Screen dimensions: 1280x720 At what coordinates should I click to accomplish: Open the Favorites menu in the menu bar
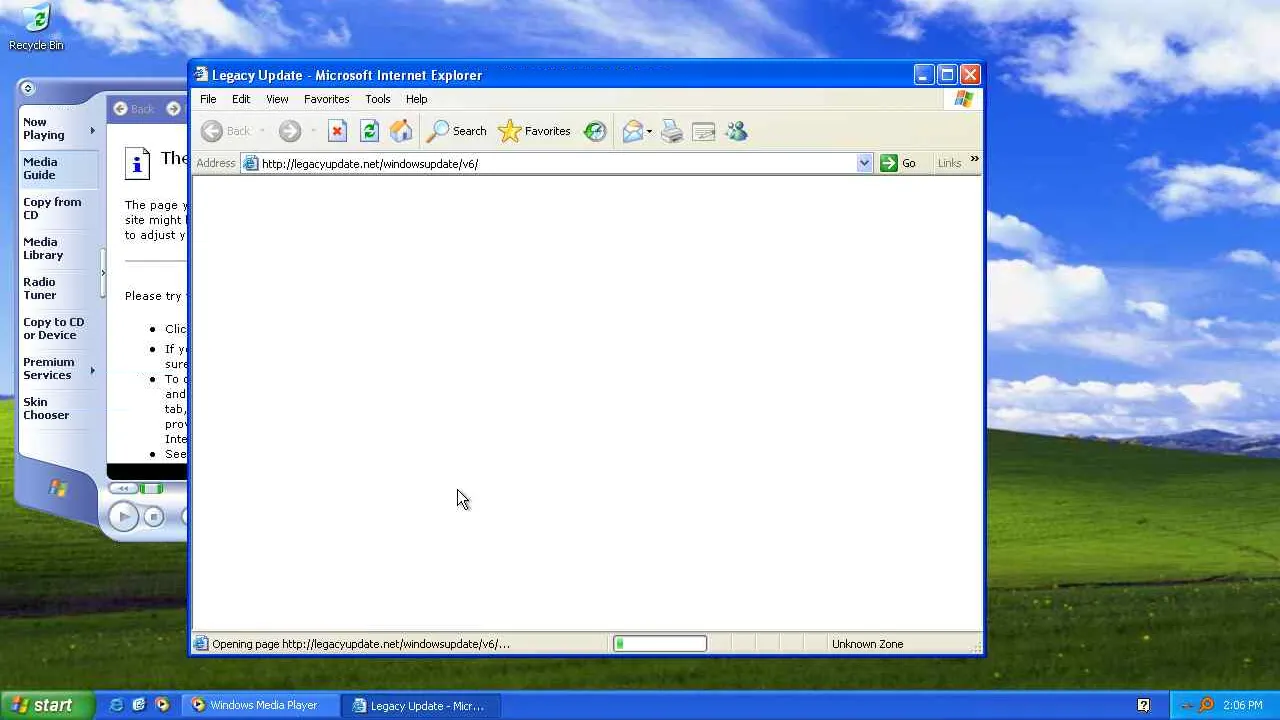tap(326, 99)
